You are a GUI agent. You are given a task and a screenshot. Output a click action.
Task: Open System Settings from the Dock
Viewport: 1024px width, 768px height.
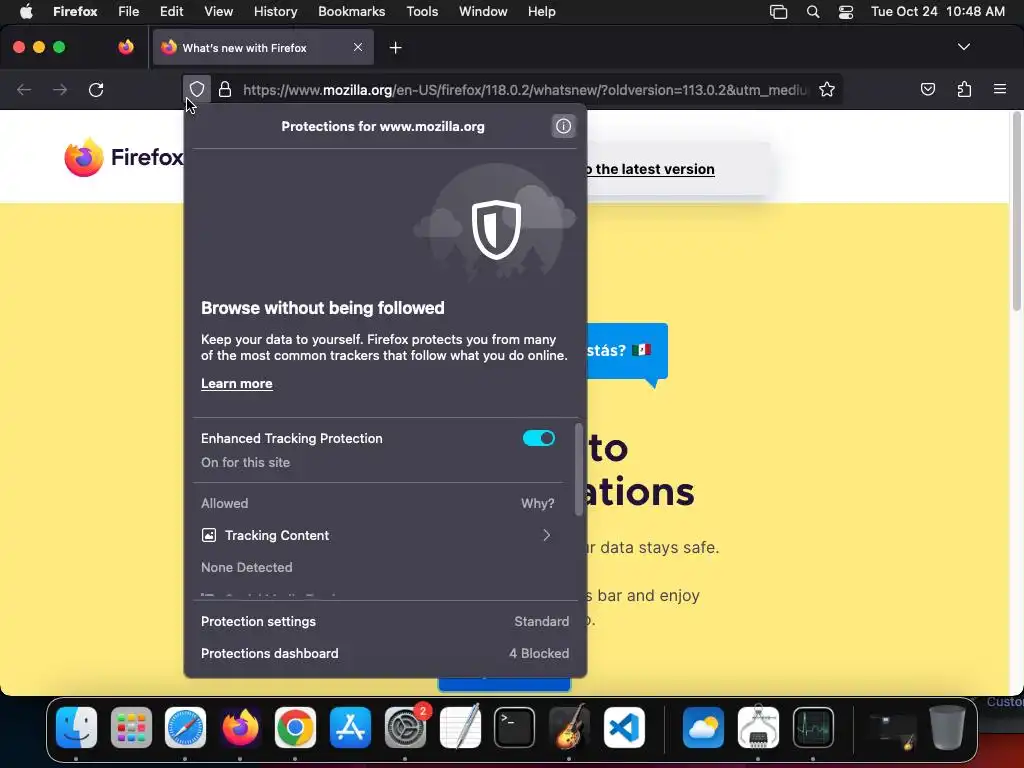[405, 727]
